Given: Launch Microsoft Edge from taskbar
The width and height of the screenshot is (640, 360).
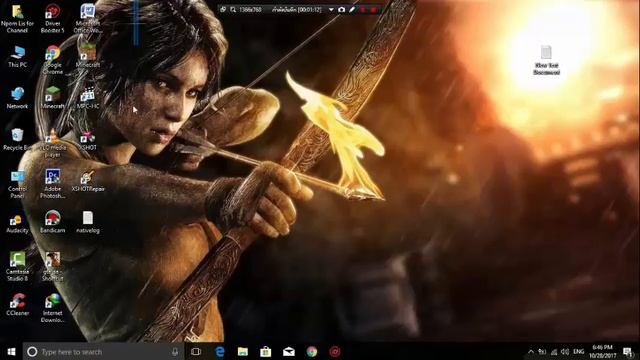Looking at the screenshot, I should coord(220,351).
